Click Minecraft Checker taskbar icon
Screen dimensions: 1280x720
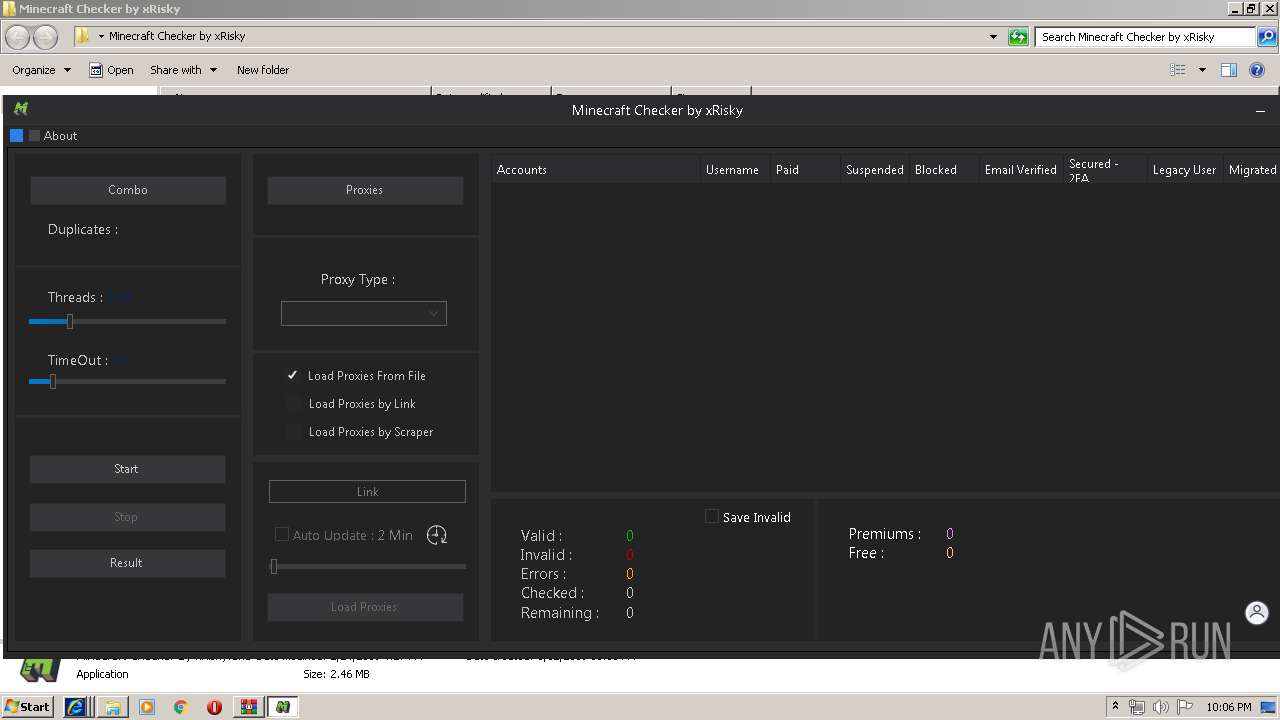click(283, 707)
